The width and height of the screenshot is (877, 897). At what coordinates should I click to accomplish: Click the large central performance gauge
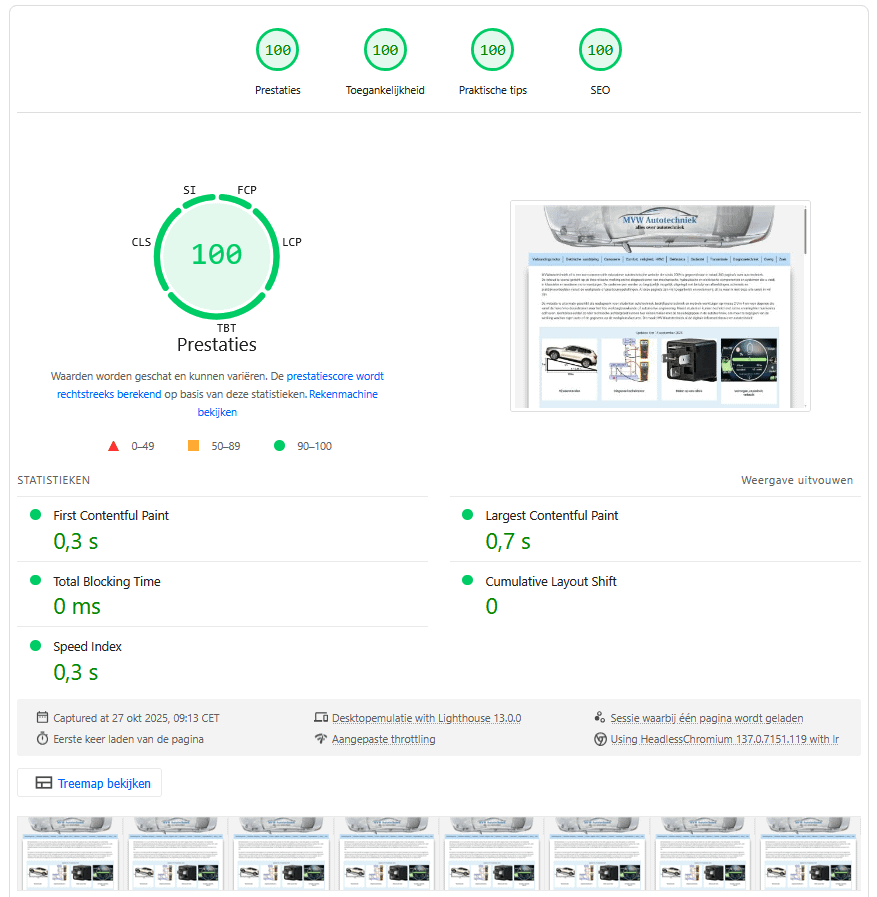click(x=217, y=255)
